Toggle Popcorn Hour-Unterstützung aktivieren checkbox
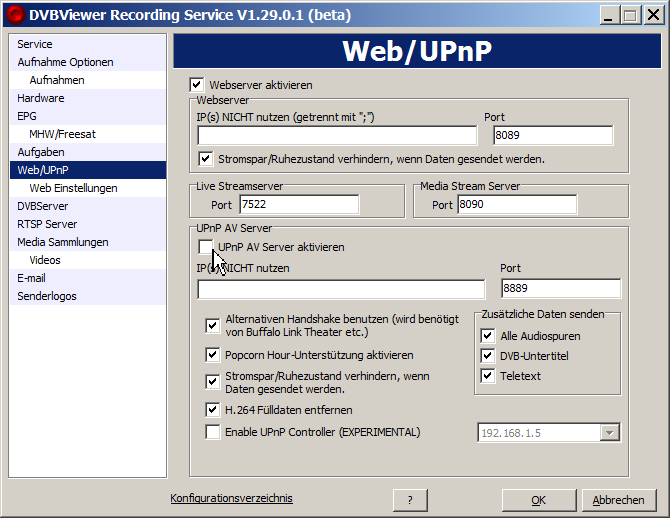The image size is (670, 518). [x=213, y=355]
